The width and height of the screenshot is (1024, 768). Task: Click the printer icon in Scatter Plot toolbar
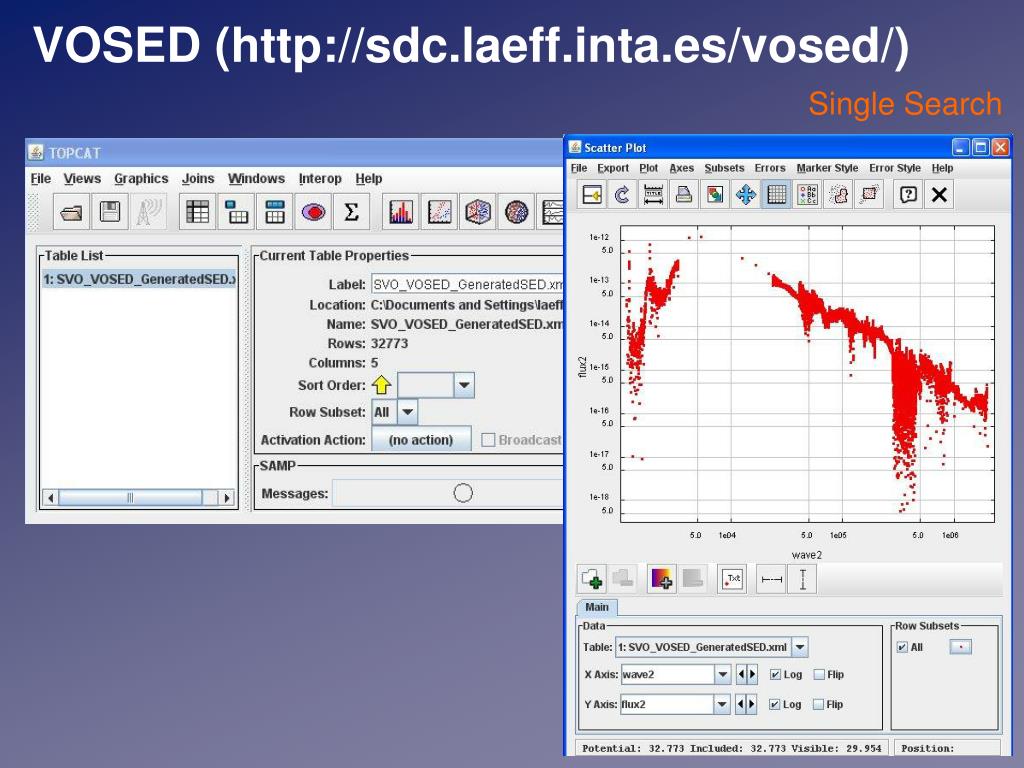click(x=684, y=194)
